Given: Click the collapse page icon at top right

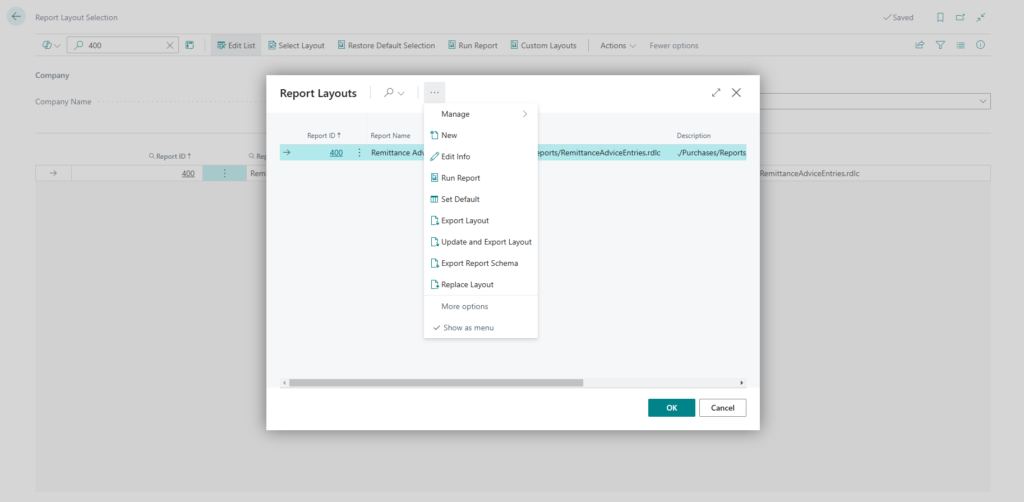Looking at the screenshot, I should (x=980, y=18).
